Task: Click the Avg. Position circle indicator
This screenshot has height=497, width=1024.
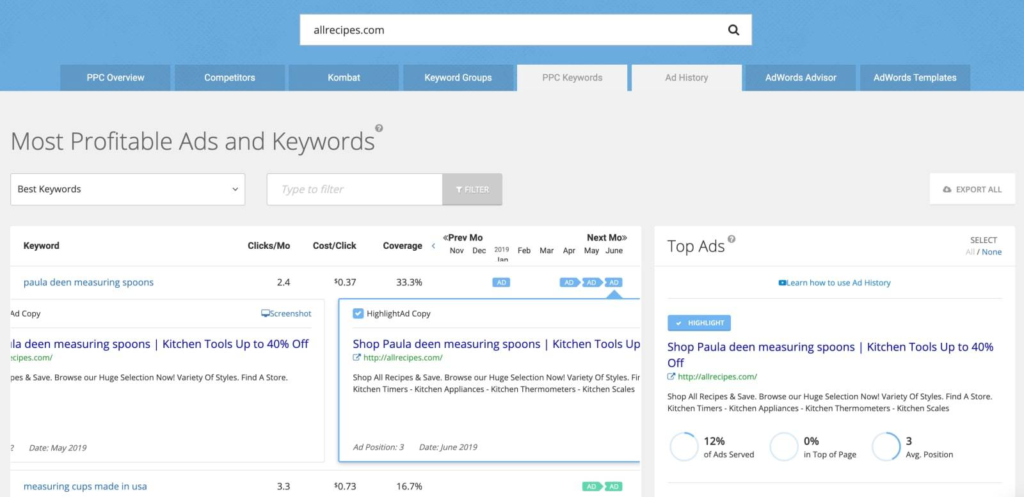Action: [886, 447]
